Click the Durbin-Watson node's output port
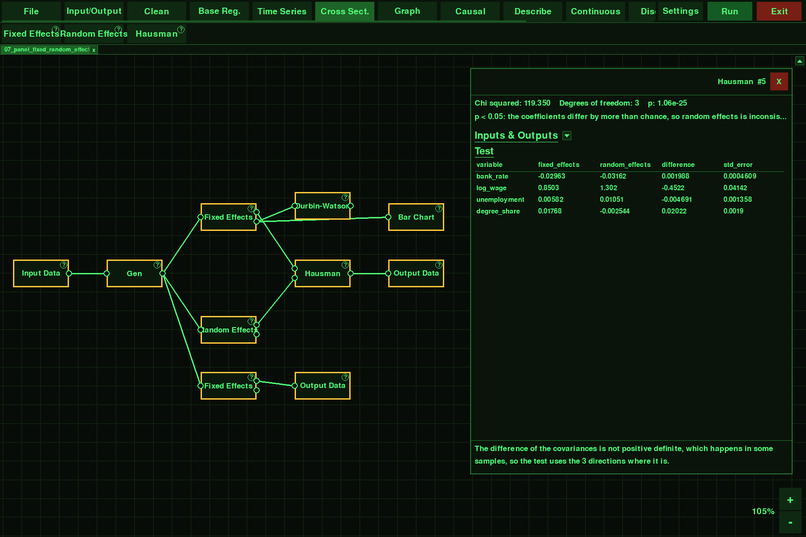 pos(351,206)
